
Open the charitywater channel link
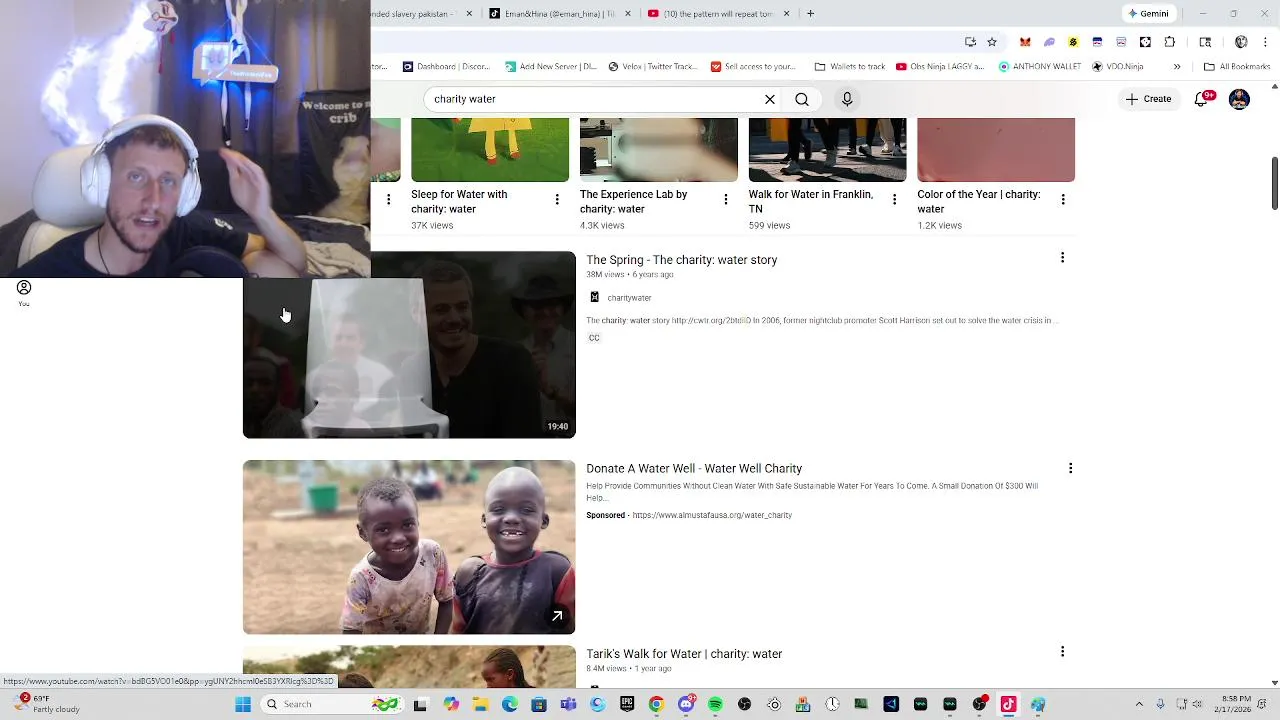(629, 298)
